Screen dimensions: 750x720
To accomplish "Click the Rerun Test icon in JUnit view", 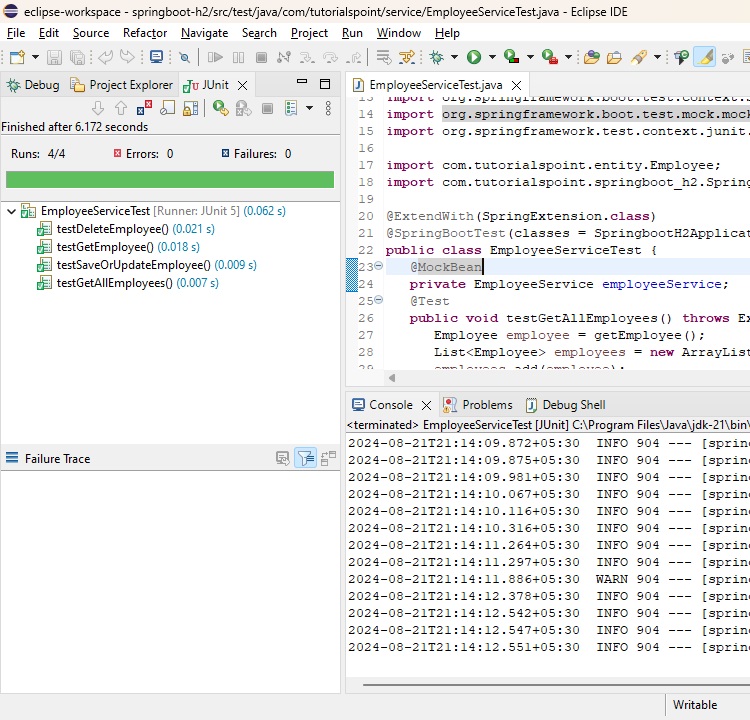I will pyautogui.click(x=220, y=108).
